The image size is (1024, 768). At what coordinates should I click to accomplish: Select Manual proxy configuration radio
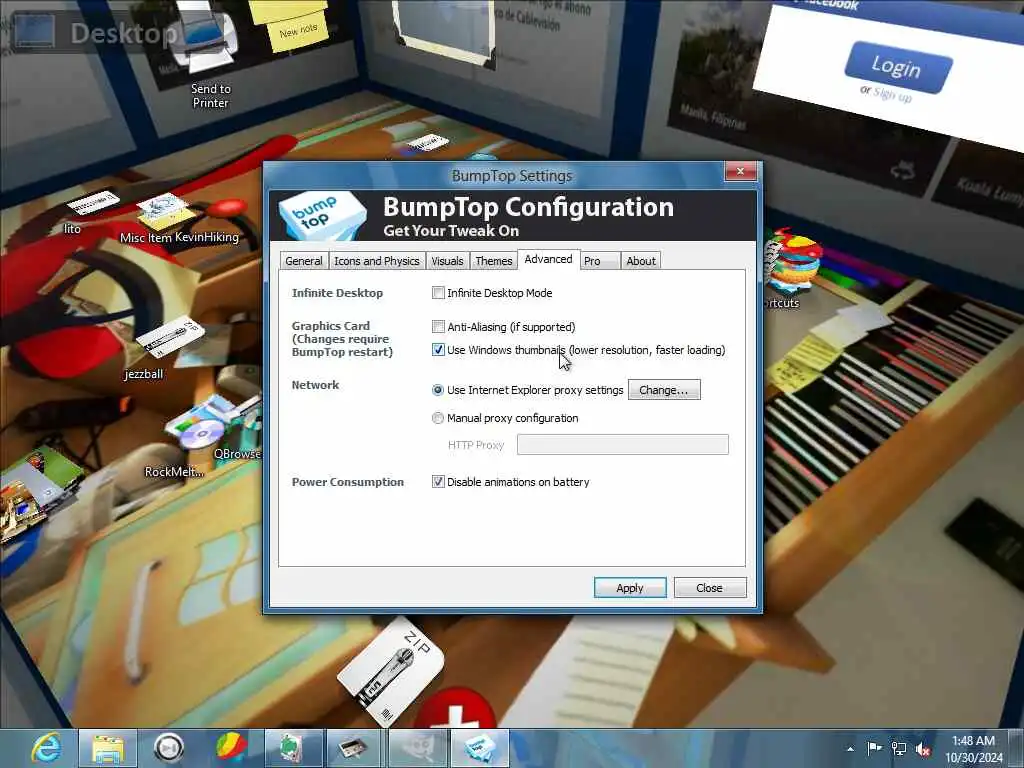tap(438, 418)
